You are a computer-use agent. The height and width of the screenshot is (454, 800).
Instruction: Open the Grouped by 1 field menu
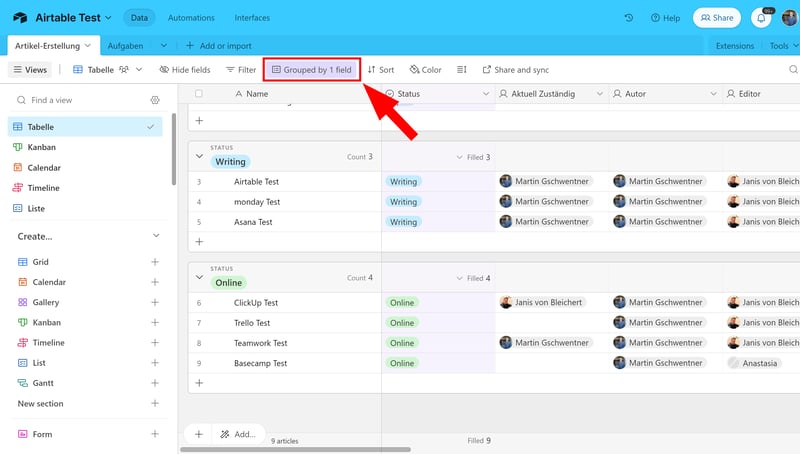[312, 69]
